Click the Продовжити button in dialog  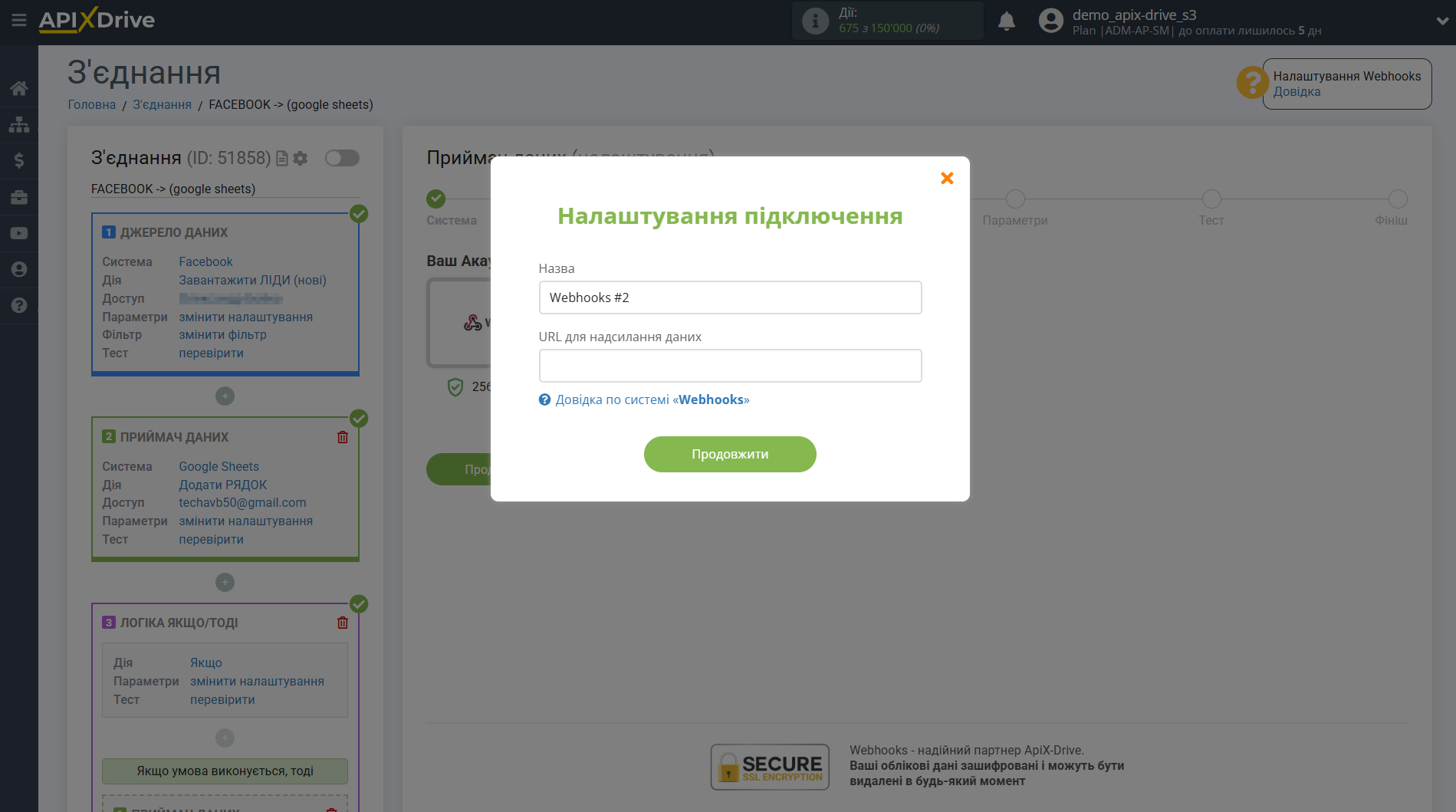coord(730,454)
